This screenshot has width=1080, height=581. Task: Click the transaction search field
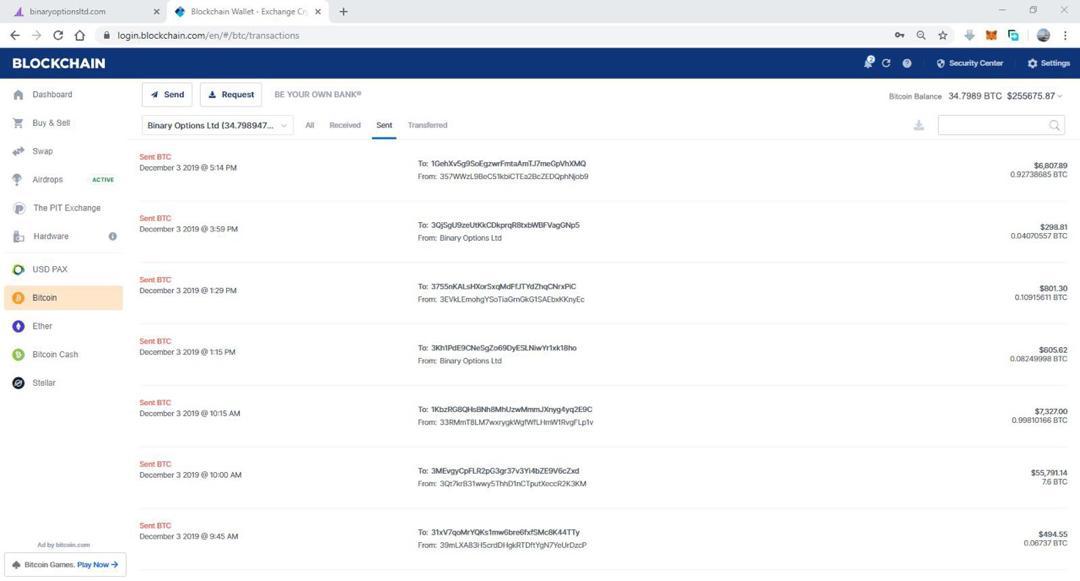(1001, 125)
